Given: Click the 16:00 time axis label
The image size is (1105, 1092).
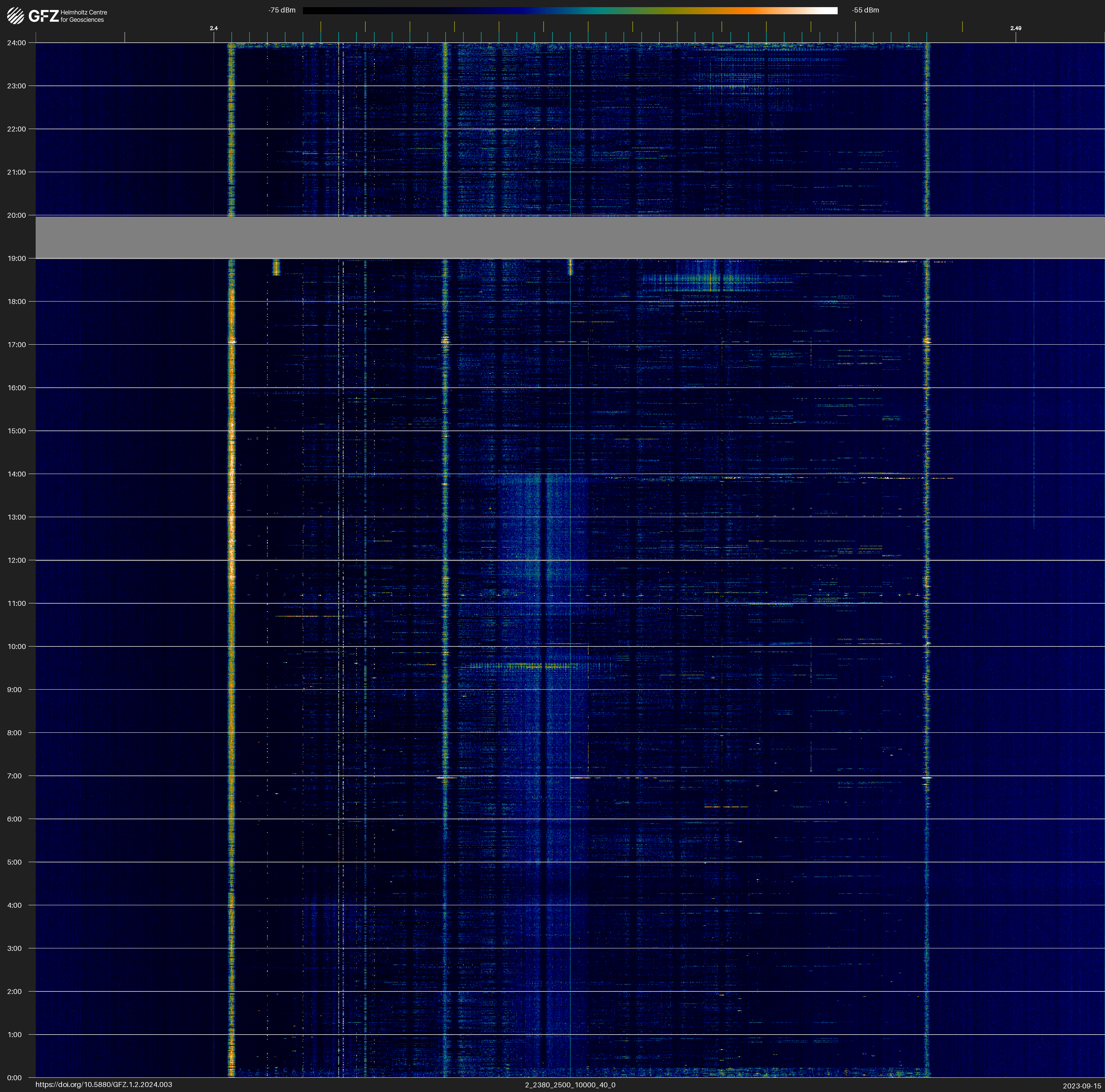Looking at the screenshot, I should [17, 388].
